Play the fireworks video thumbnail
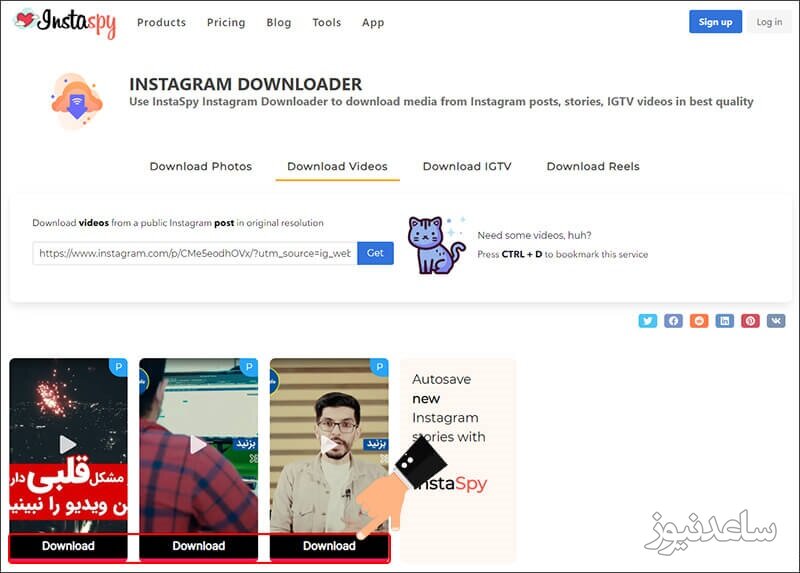 coord(67,444)
